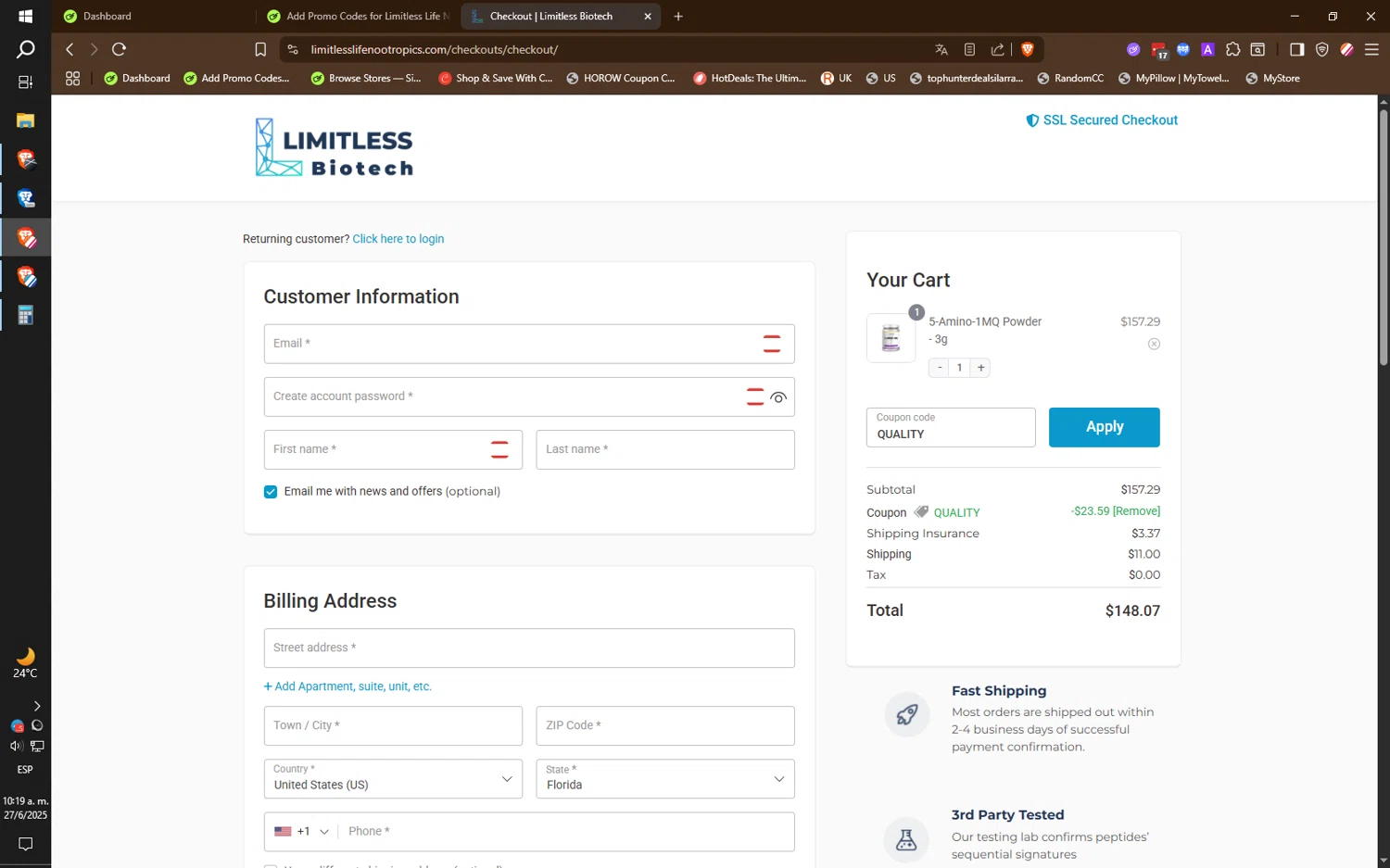Edit the Coupon code field
This screenshot has width=1390, height=868.
tap(951, 427)
